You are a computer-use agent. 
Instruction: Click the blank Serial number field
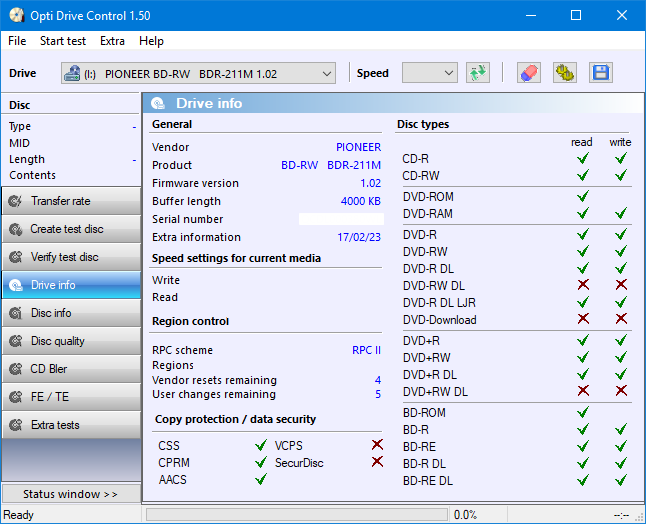coord(341,219)
